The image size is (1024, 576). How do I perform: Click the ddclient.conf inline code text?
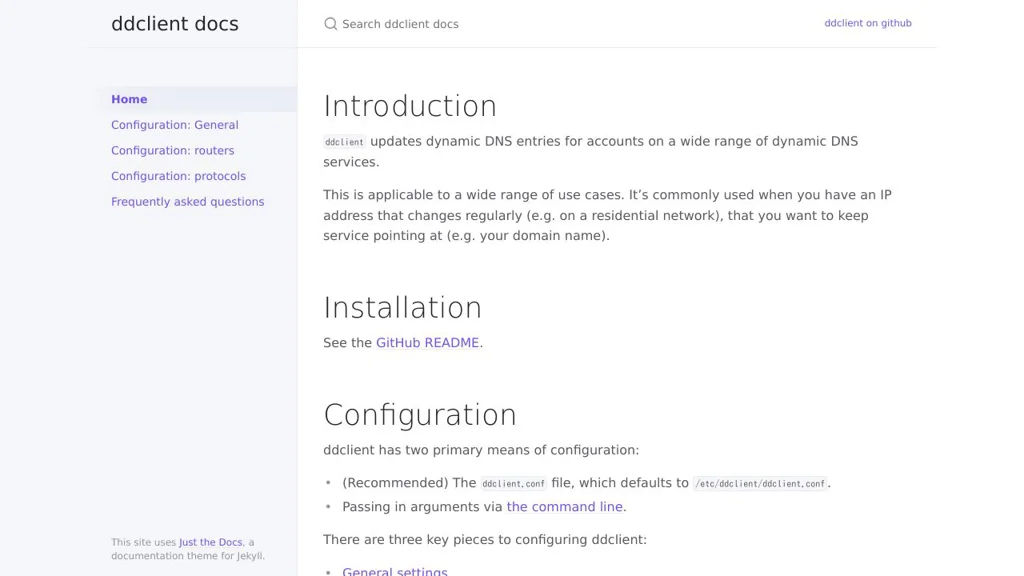514,484
